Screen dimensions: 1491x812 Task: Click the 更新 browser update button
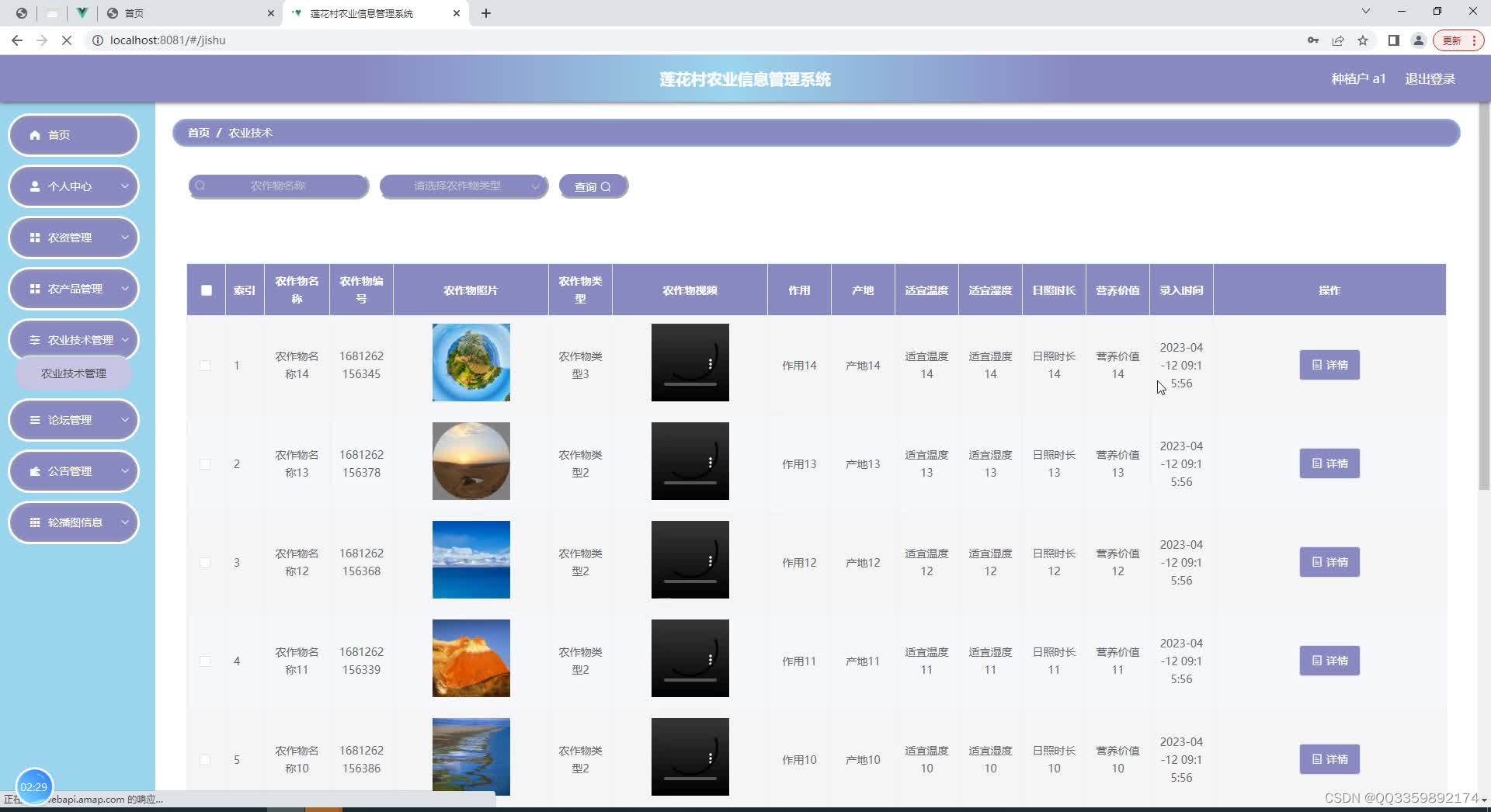(x=1458, y=40)
